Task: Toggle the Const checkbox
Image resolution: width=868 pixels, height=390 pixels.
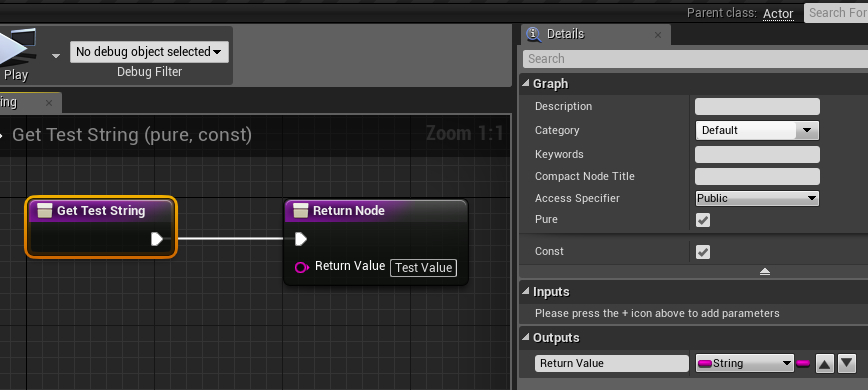Action: pos(702,252)
